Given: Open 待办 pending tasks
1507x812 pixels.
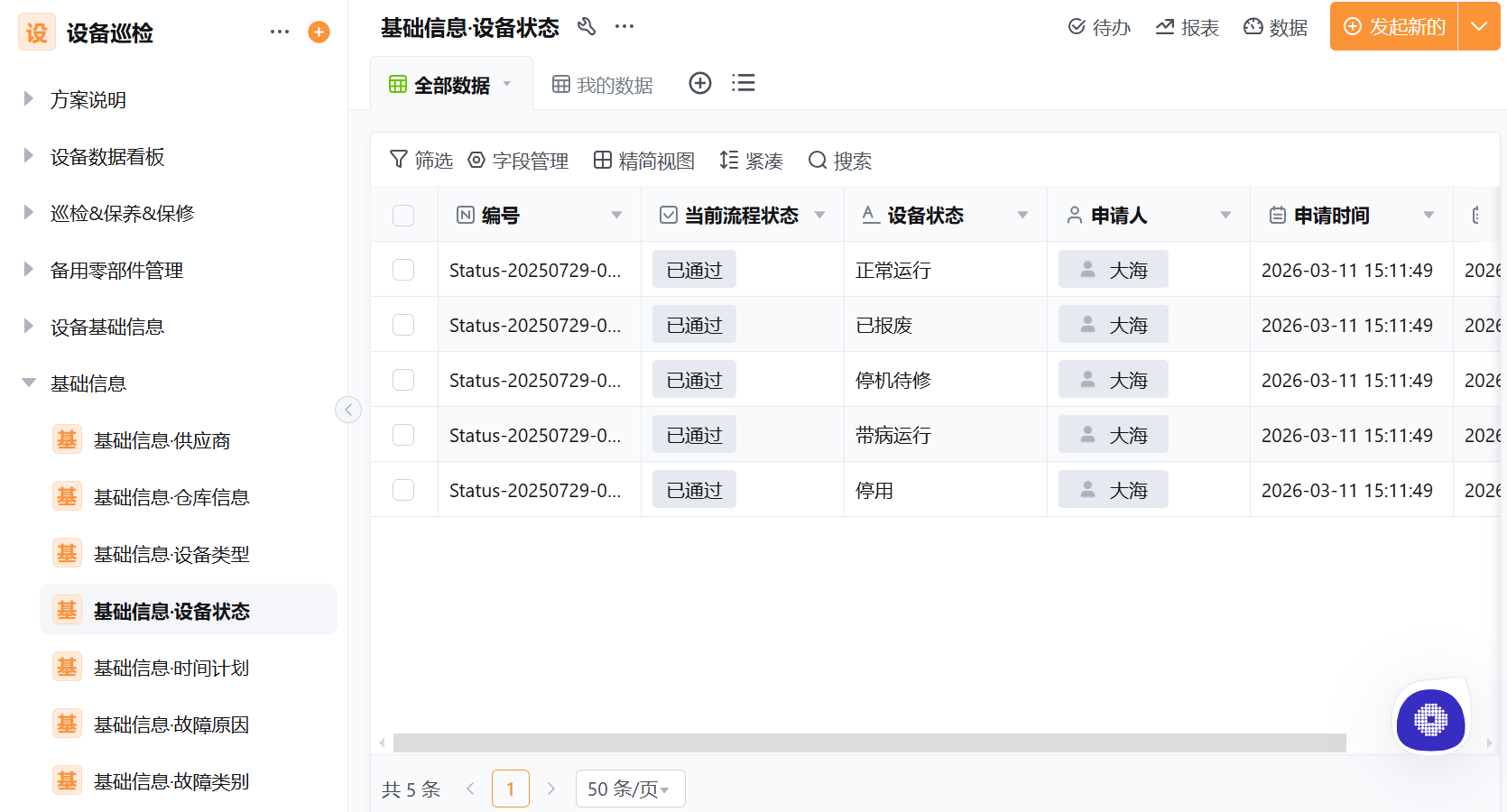Looking at the screenshot, I should click(1099, 27).
